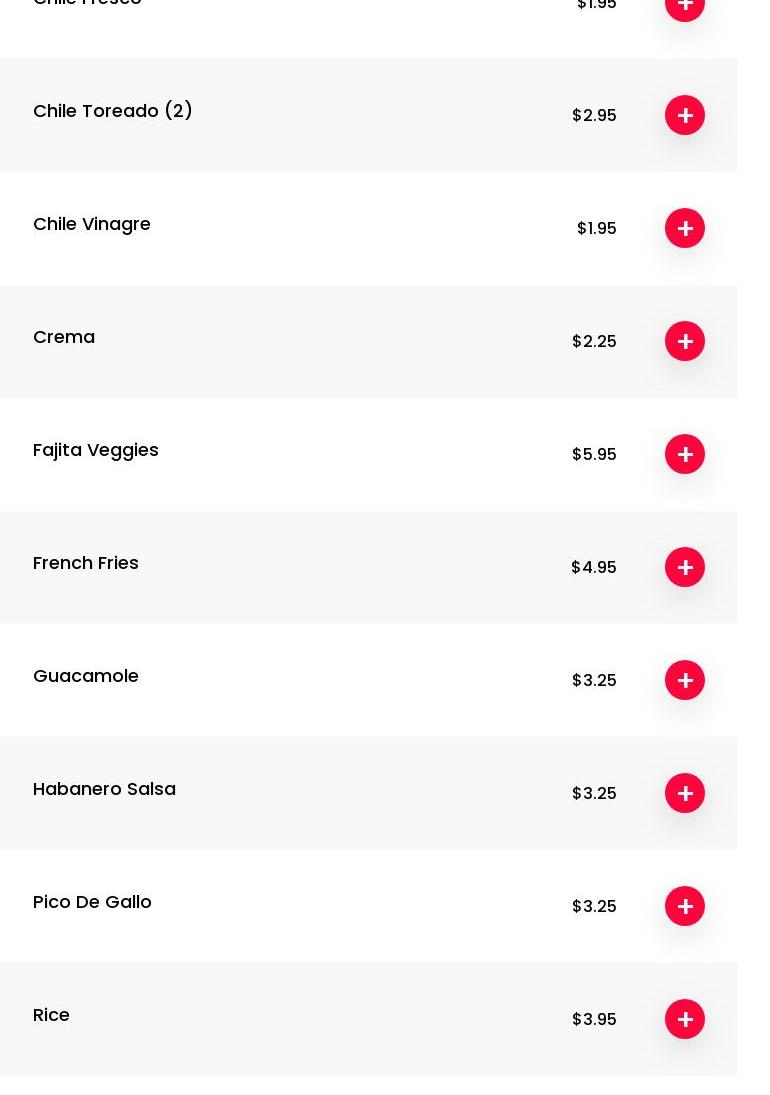This screenshot has width=770, height=1095.
Task: Click the $4.95 price text
Action: (x=594, y=567)
